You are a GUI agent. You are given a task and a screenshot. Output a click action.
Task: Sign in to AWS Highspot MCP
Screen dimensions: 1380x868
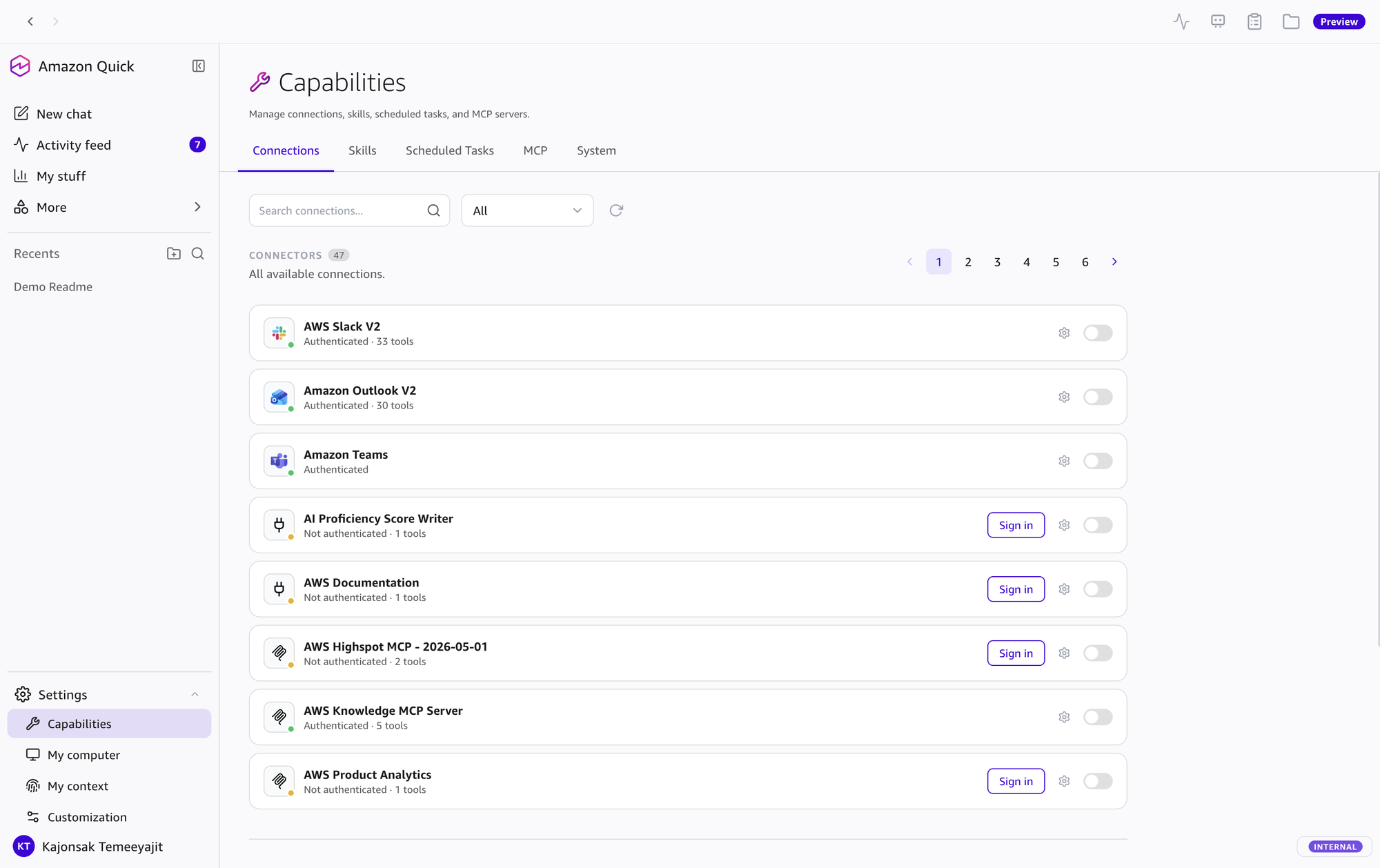(x=1016, y=653)
